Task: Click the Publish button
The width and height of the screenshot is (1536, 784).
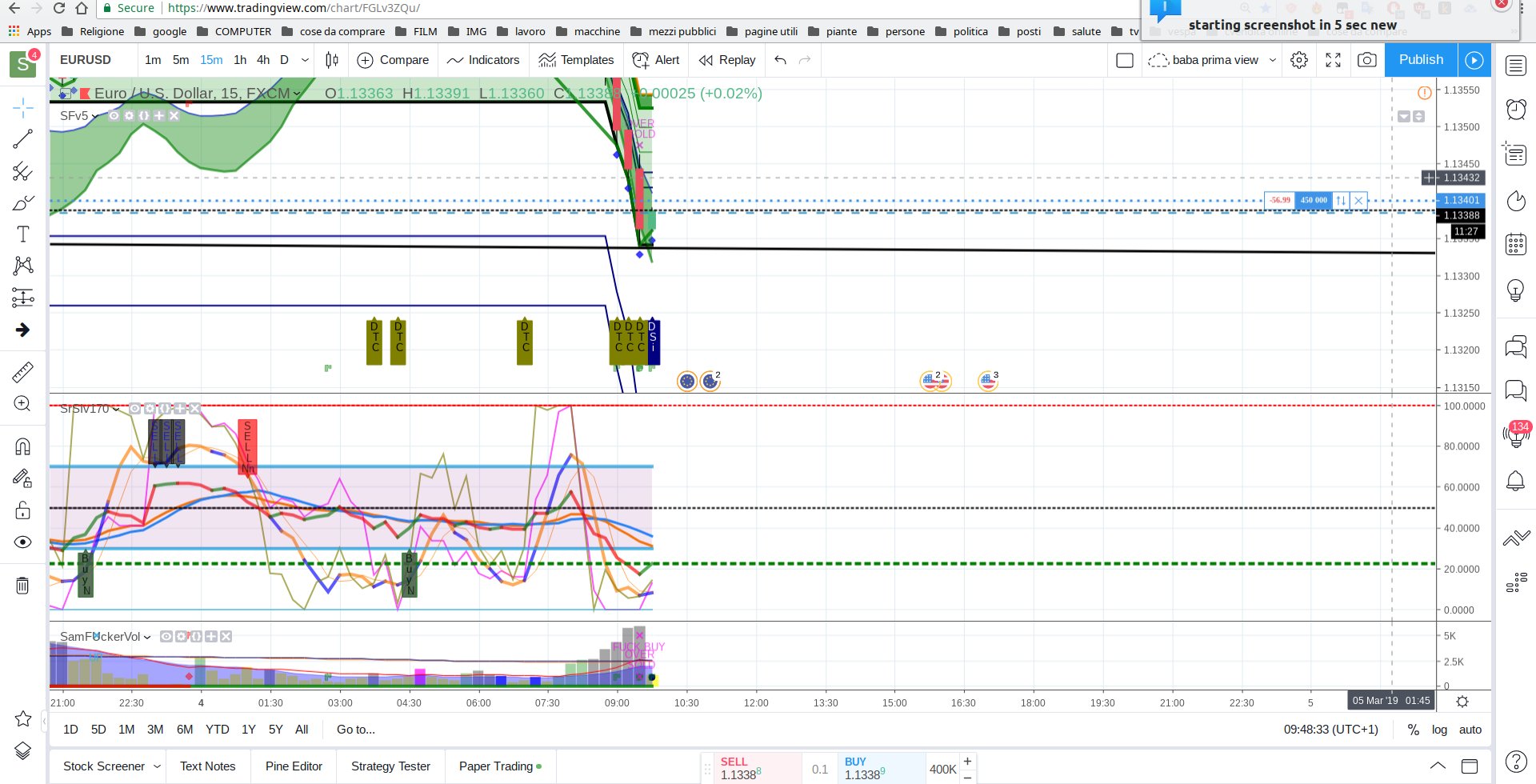Action: (1421, 60)
